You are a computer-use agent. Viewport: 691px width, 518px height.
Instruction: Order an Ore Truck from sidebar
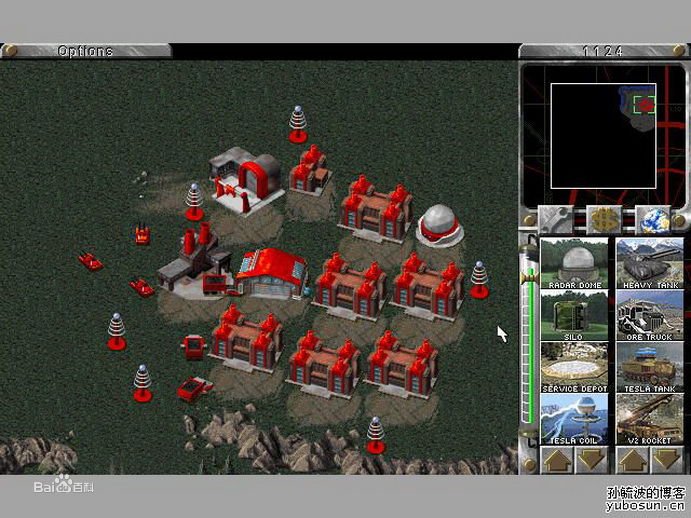[x=650, y=315]
